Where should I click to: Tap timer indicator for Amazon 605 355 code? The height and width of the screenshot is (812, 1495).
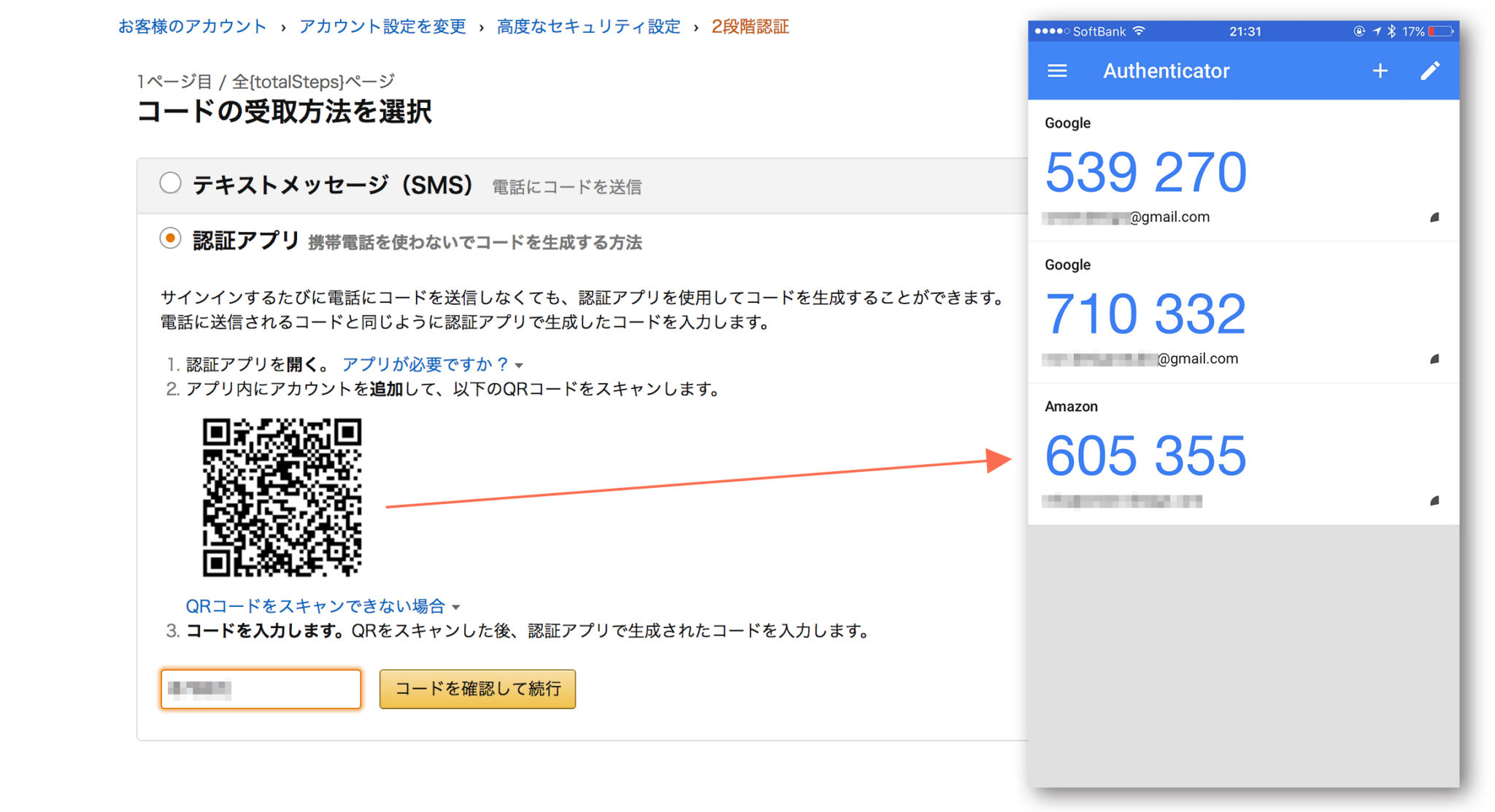1434,500
